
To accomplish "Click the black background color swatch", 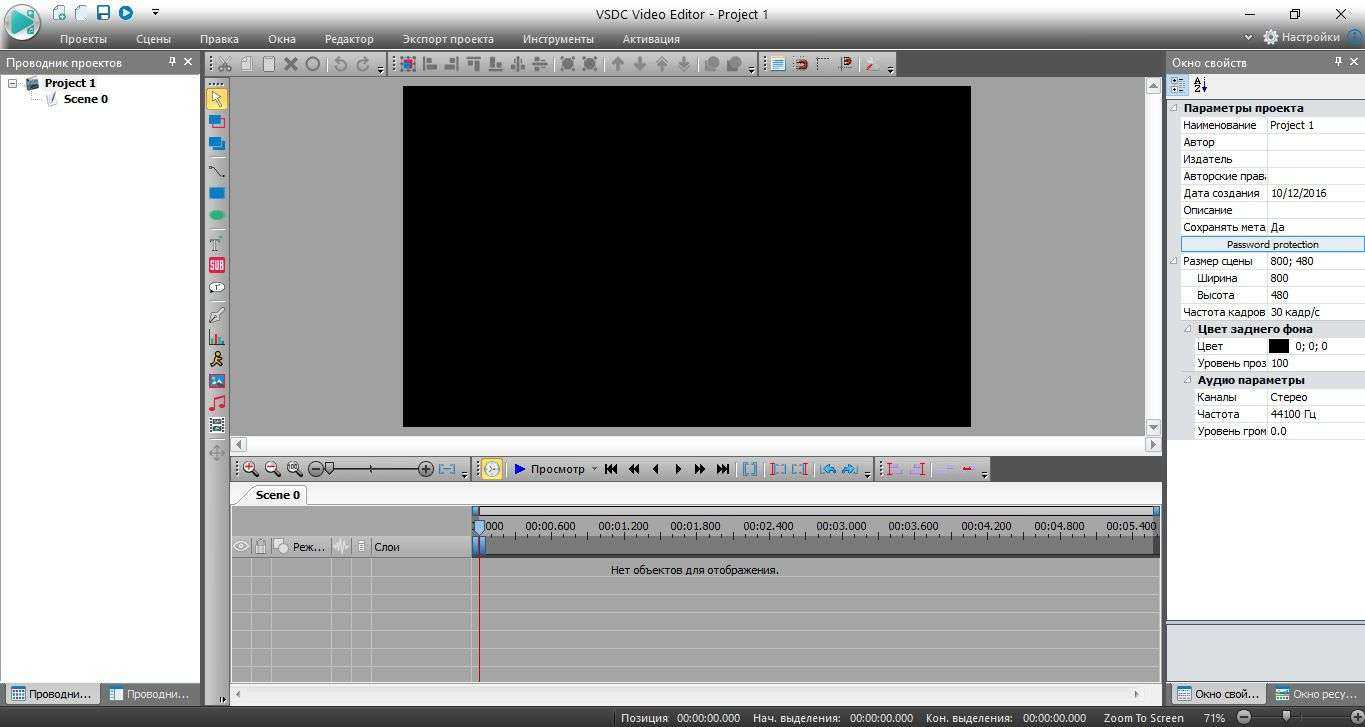I will point(1279,346).
